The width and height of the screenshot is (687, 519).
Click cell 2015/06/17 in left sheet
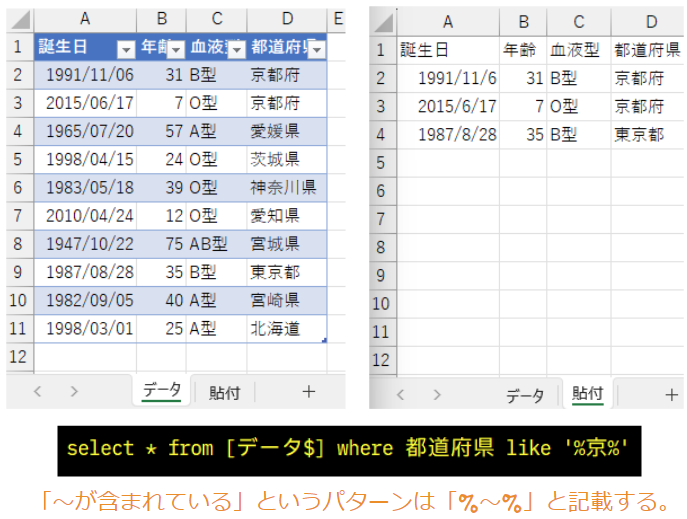tap(85, 103)
